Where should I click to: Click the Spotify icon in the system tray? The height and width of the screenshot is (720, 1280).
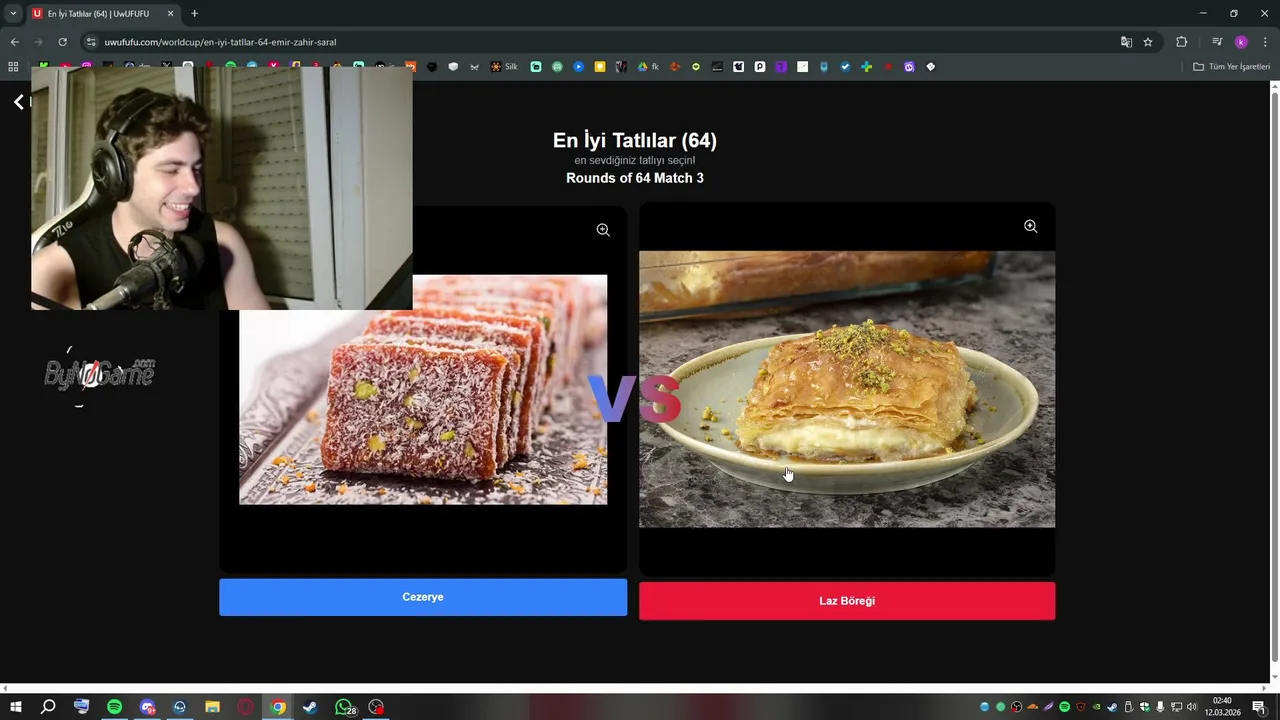[1064, 707]
